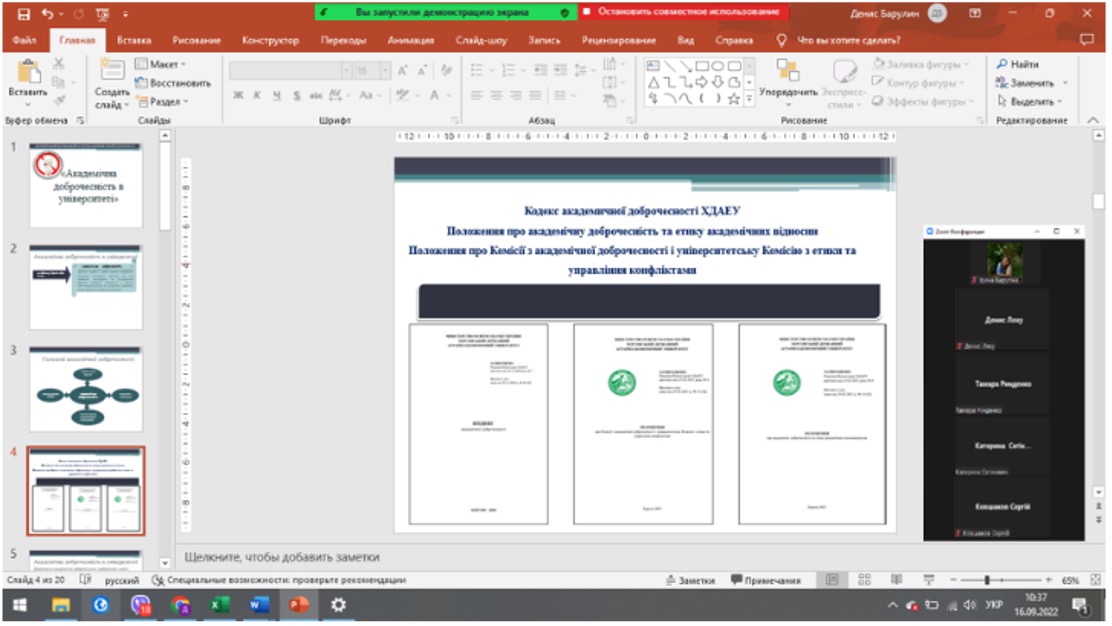Switch to the Слайд-шоу tab
Image resolution: width=1112 pixels, height=626 pixels.
(x=482, y=40)
